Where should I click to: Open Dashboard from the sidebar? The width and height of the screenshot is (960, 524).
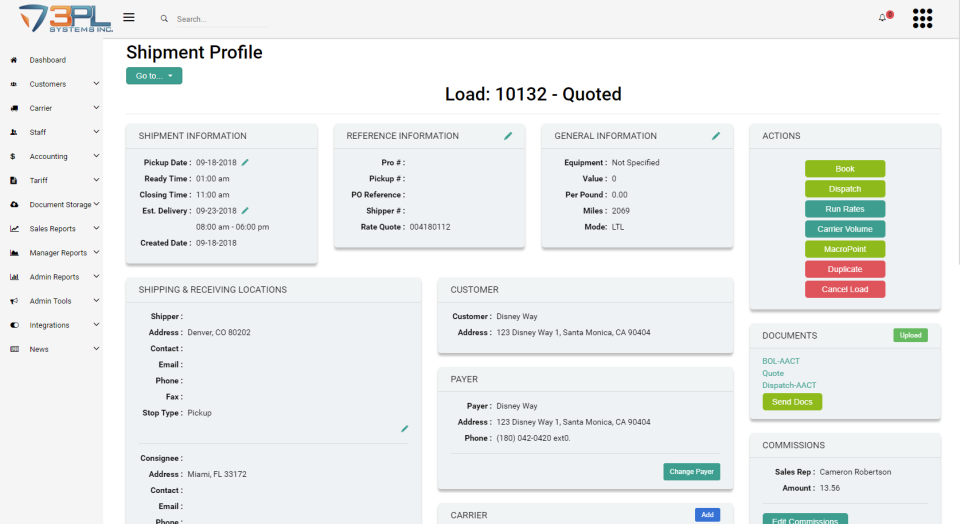(48, 60)
